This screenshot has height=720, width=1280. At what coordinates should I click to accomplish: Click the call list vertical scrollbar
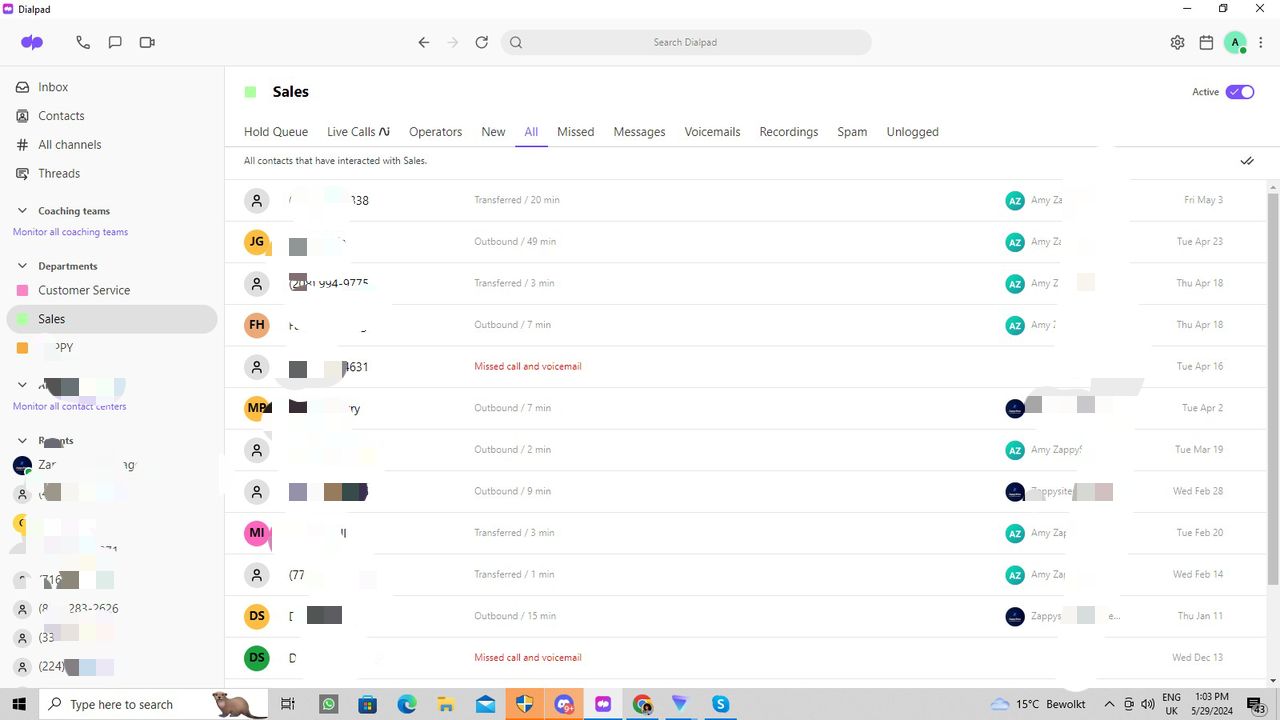(x=1273, y=390)
